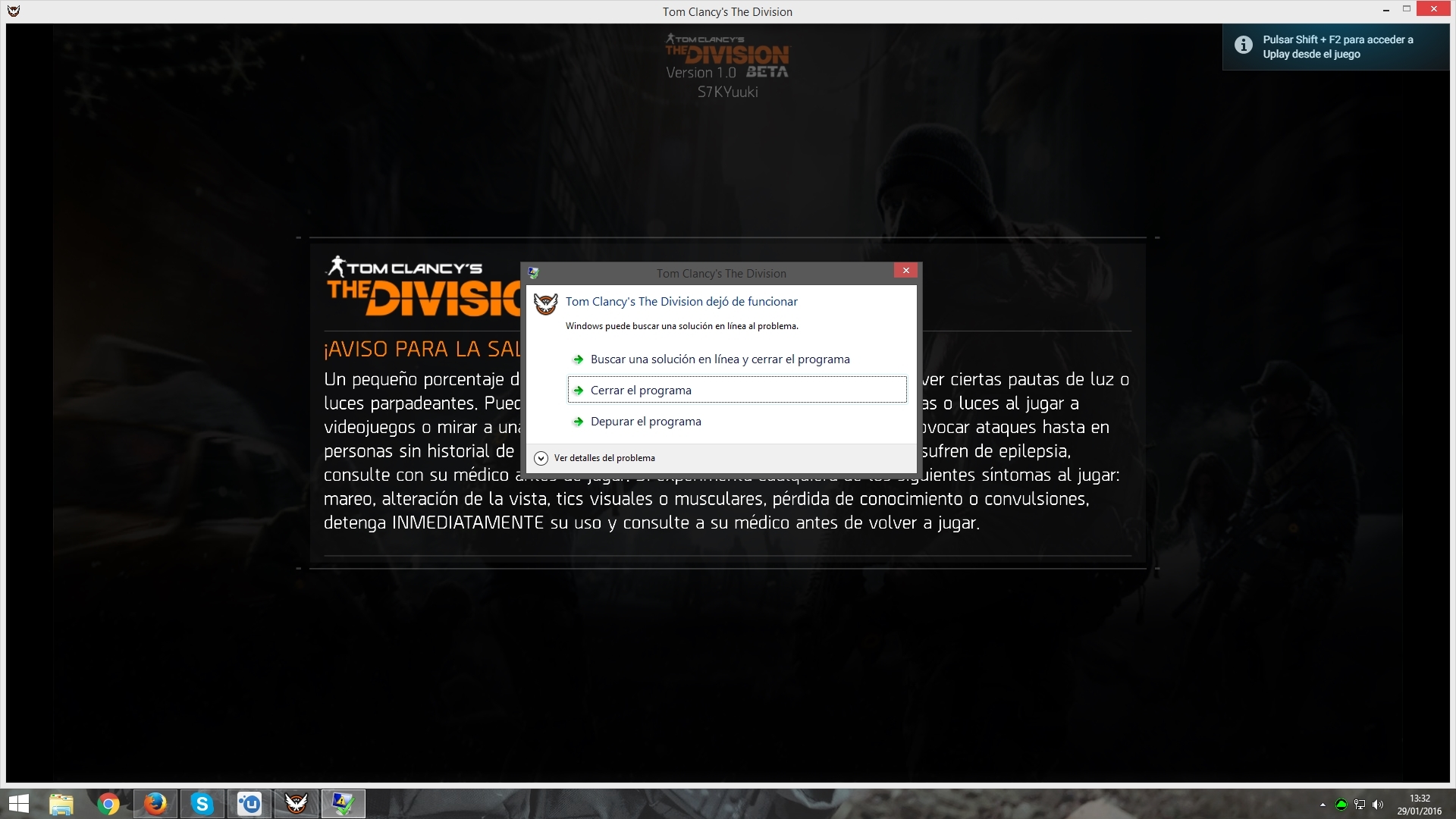Open clock showing 13:32
This screenshot has height=819, width=1456.
coord(1420,805)
